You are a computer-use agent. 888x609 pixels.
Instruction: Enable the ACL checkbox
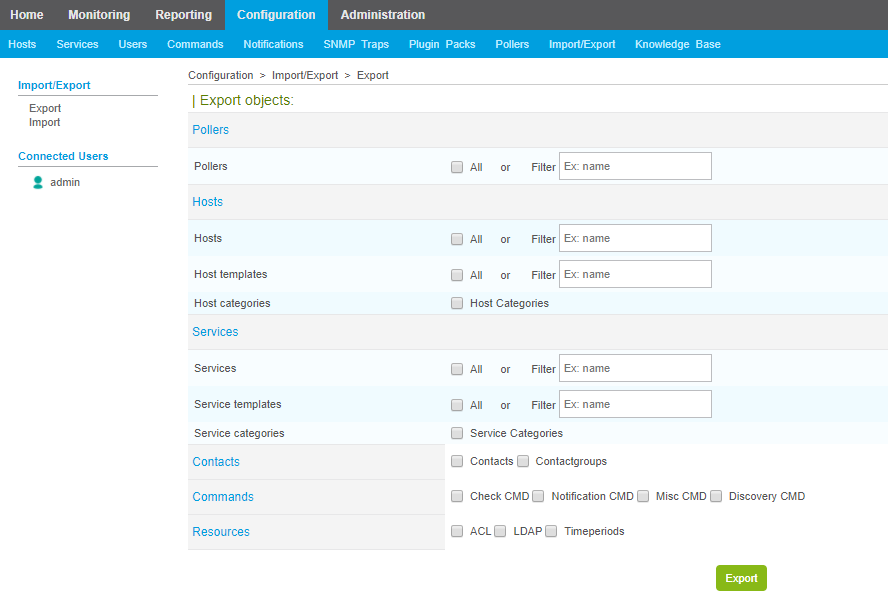tap(456, 531)
